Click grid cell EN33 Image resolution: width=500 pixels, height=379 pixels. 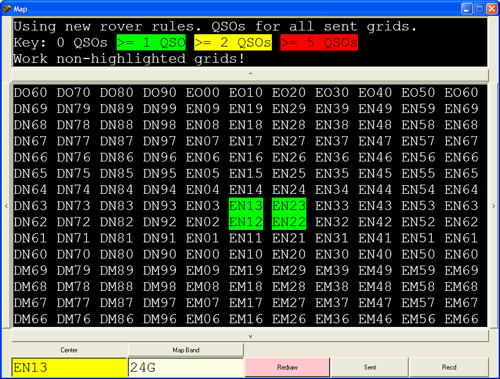(332, 206)
